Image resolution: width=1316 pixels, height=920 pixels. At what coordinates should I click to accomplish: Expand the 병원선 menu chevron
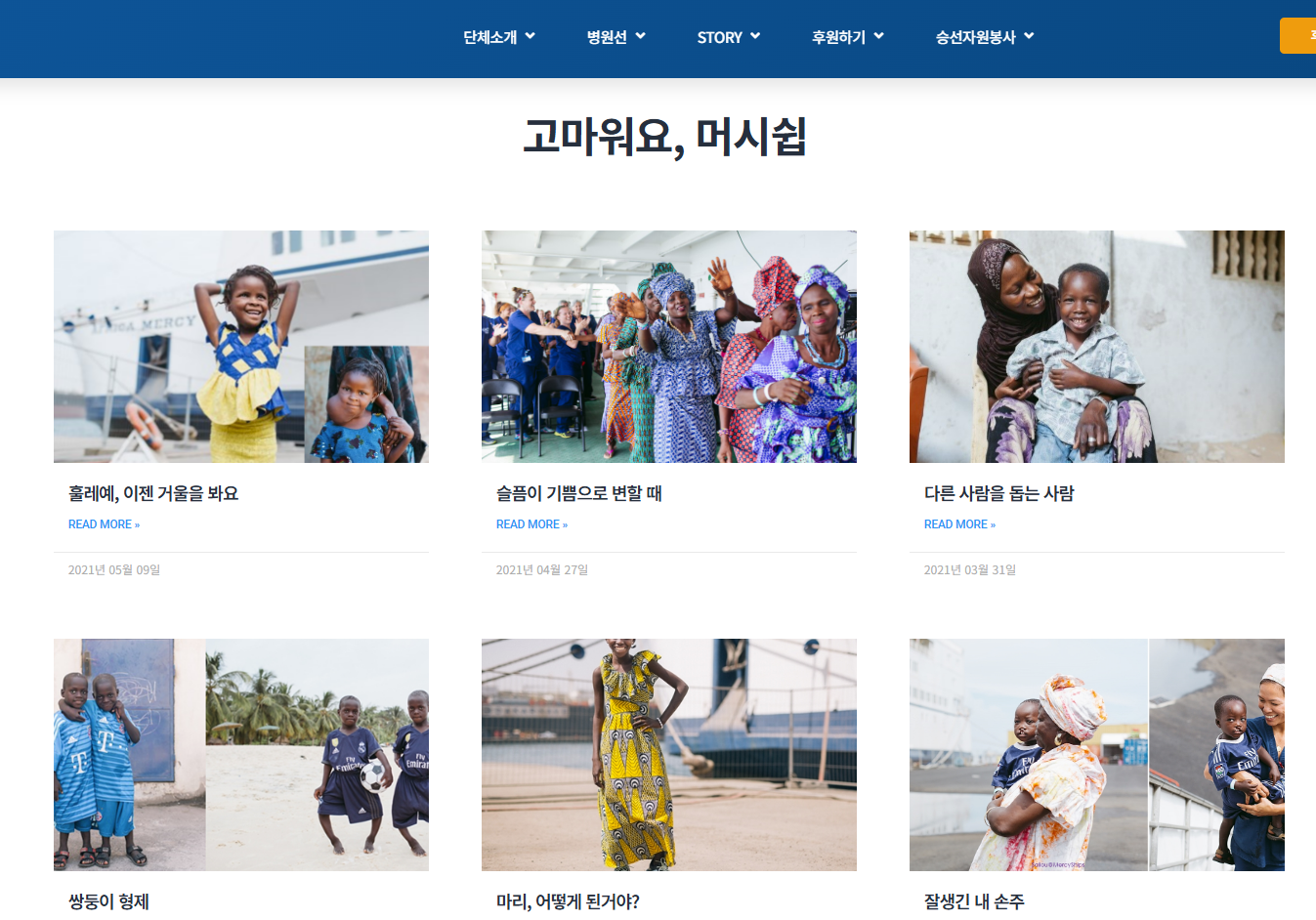coord(640,36)
